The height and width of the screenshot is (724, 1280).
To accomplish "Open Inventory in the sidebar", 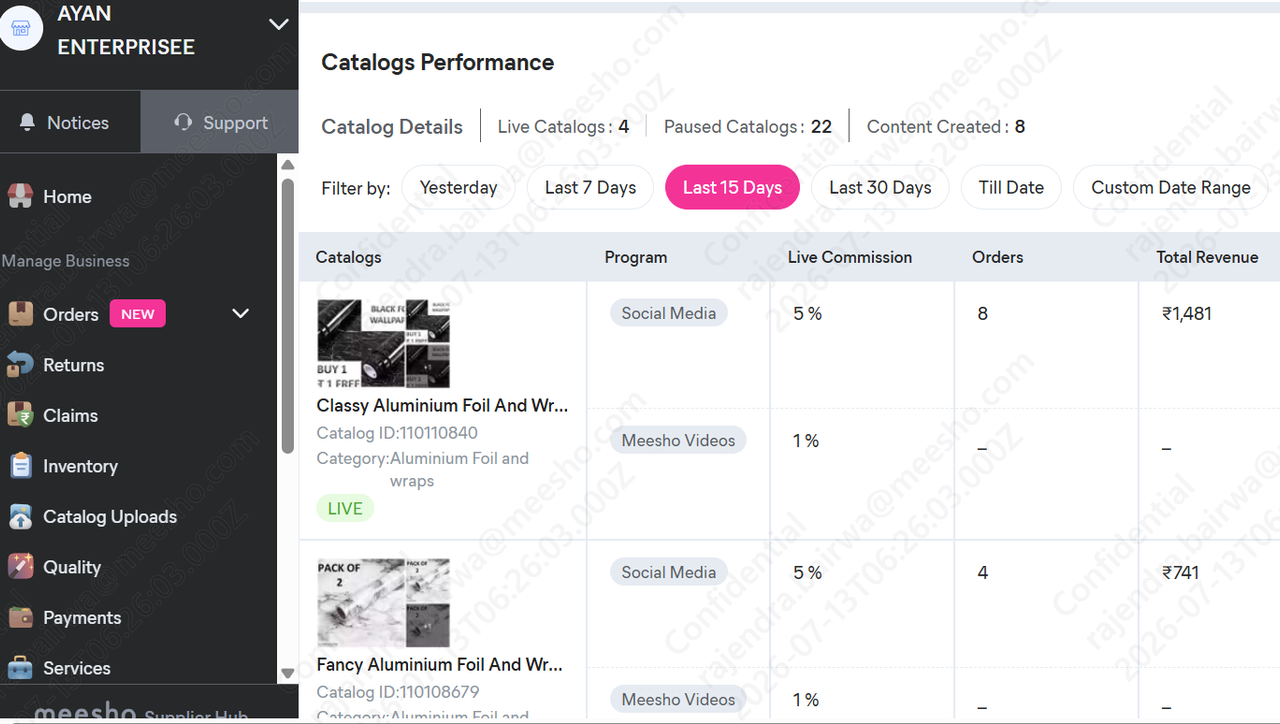I will [x=80, y=466].
